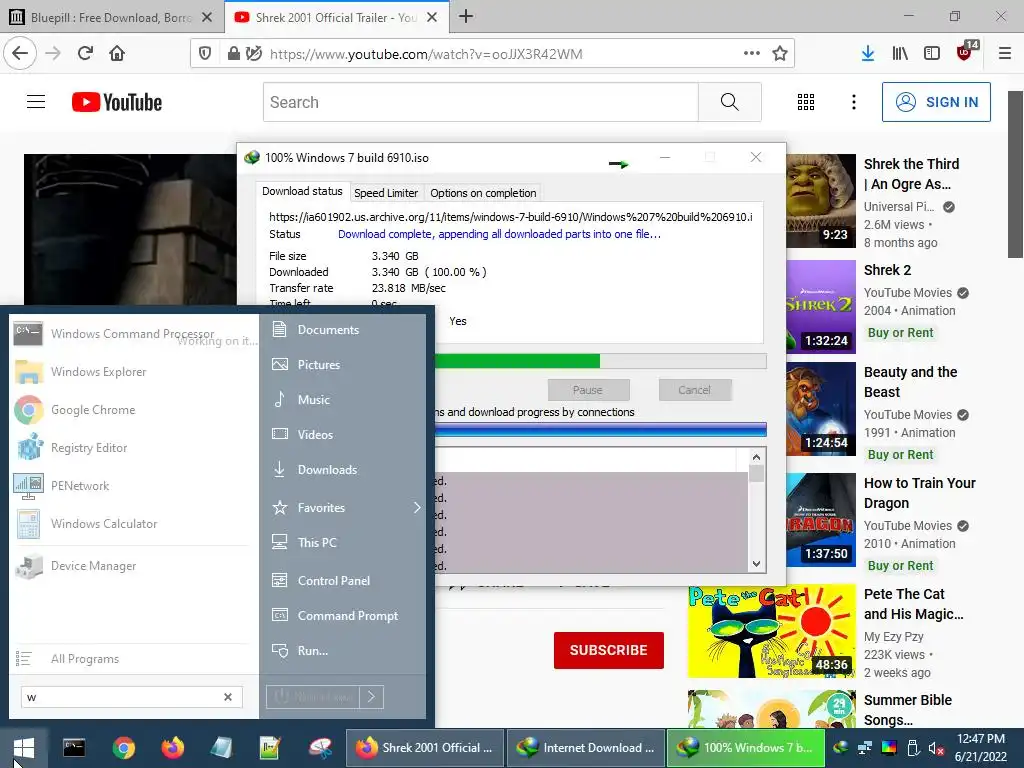Expand the Favorites submenu arrow
Viewport: 1024px width, 768px height.
point(417,507)
